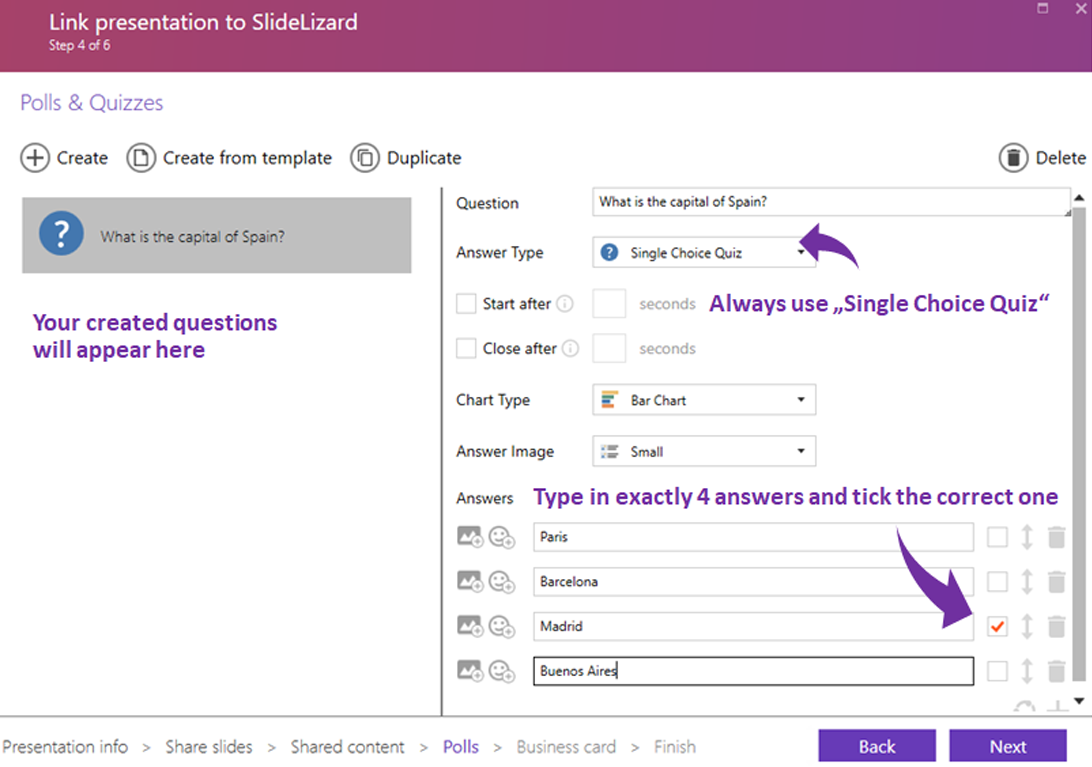Go to Business card step
1092x767 pixels.
566,747
